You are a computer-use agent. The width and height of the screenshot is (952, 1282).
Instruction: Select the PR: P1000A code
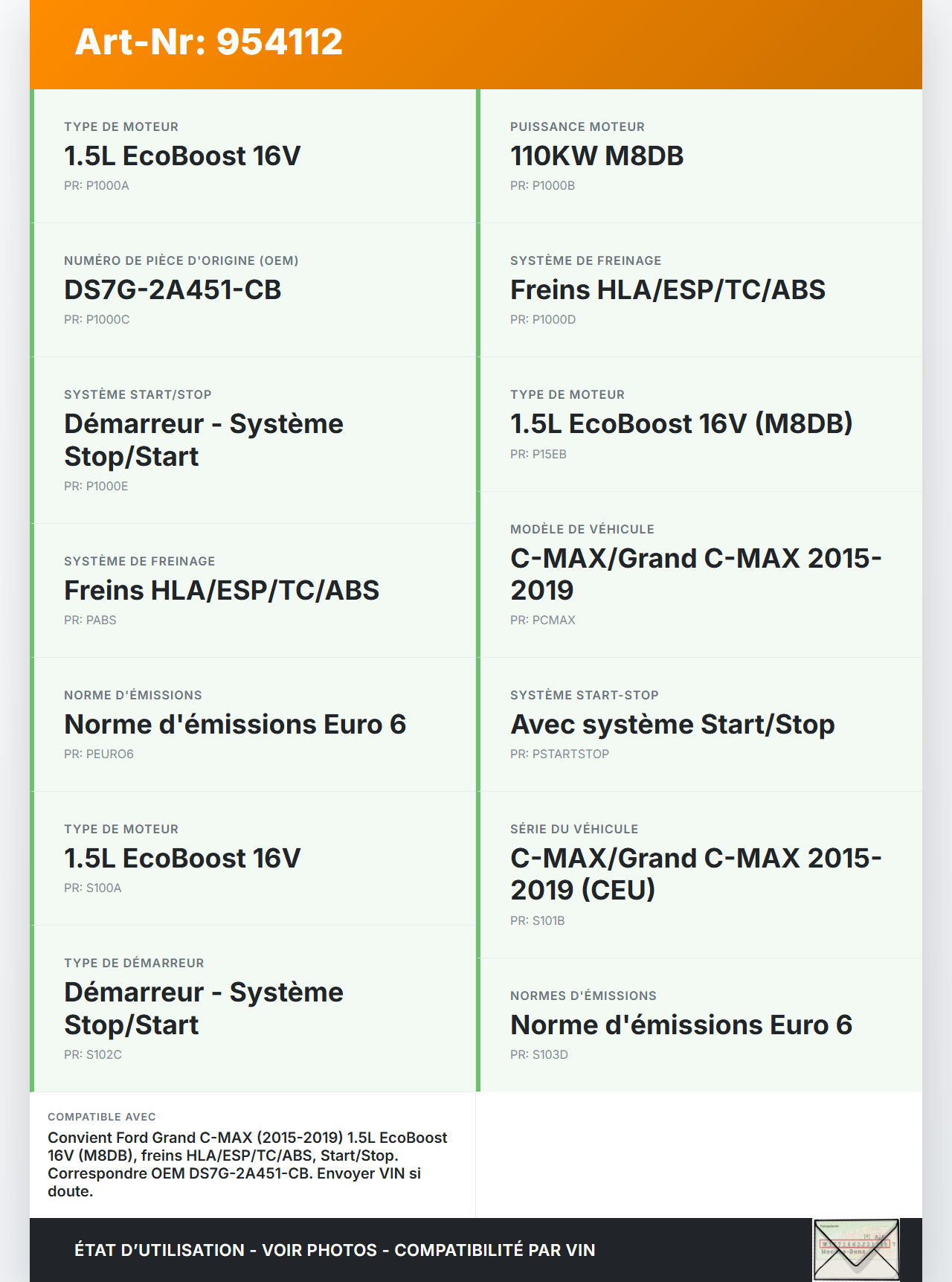coord(97,186)
